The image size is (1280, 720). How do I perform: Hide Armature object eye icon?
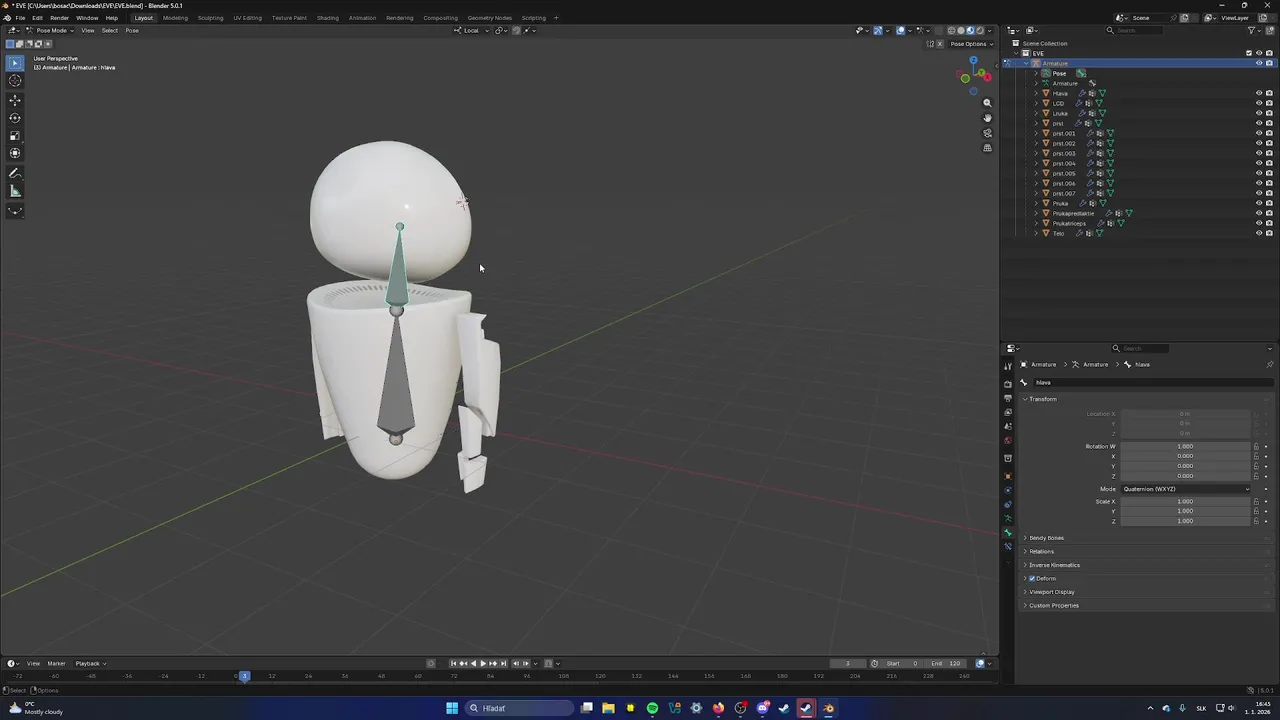pos(1259,63)
